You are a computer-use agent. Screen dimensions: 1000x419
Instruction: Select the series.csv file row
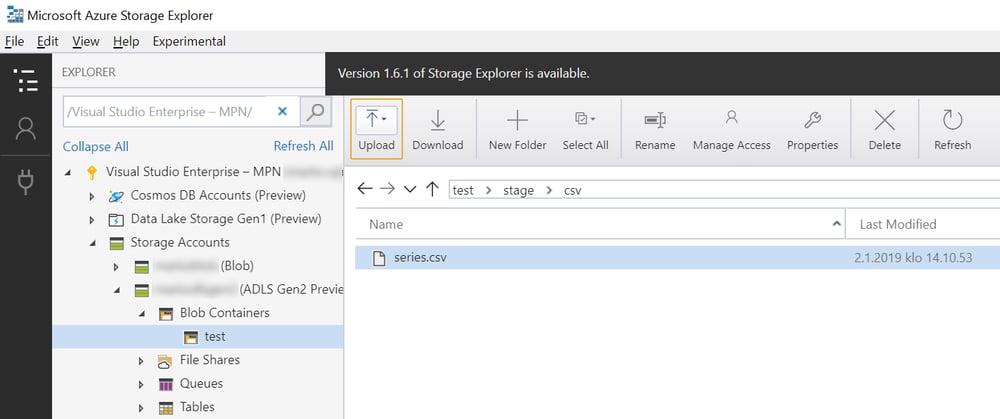tap(677, 258)
